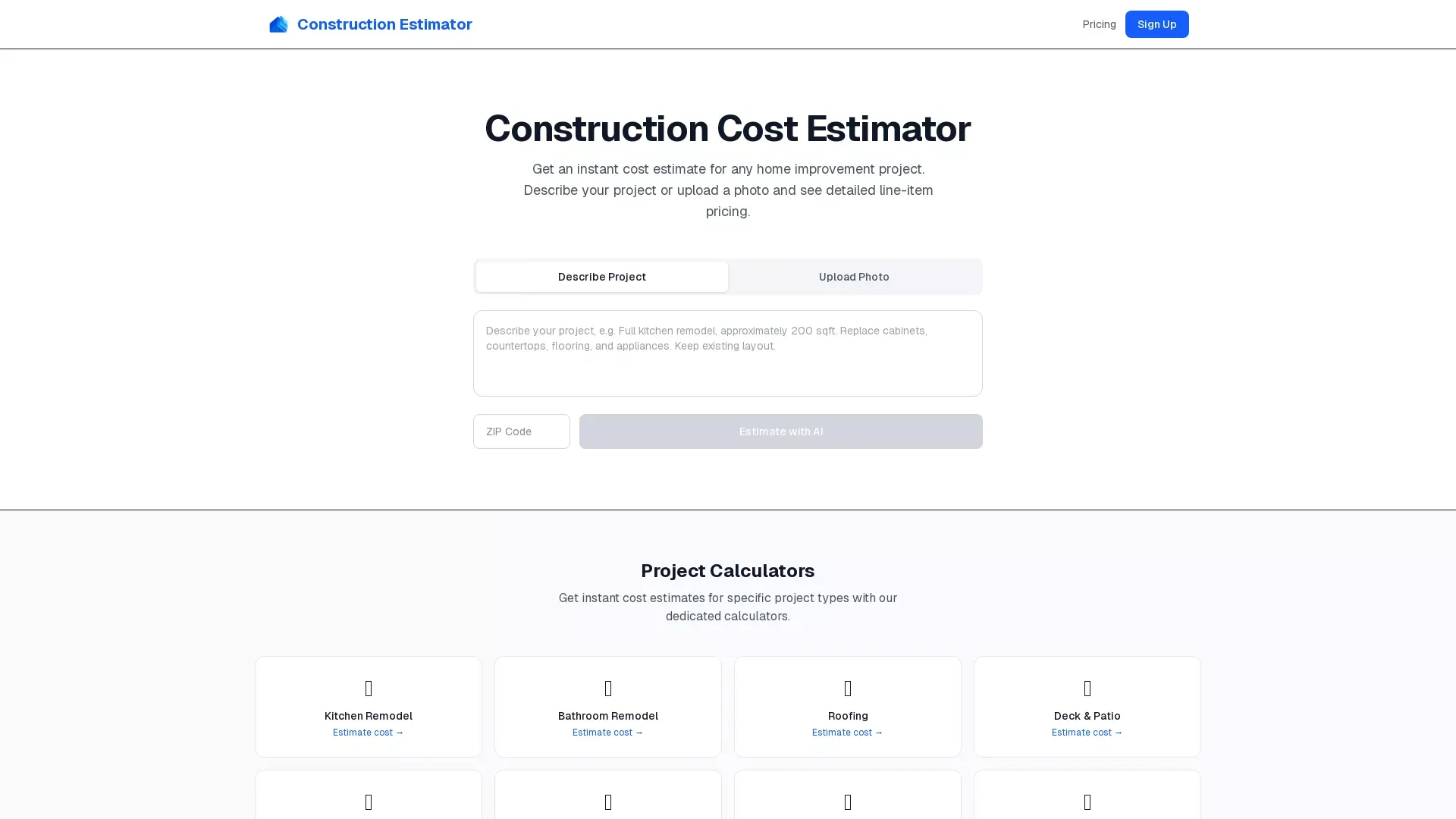Focus the project description text area
This screenshot has width=1456, height=819.
point(728,353)
